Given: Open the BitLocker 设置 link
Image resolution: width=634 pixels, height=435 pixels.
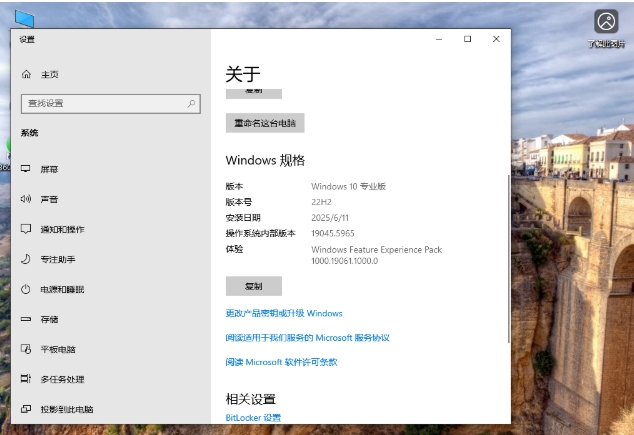Looking at the screenshot, I should click(253, 417).
